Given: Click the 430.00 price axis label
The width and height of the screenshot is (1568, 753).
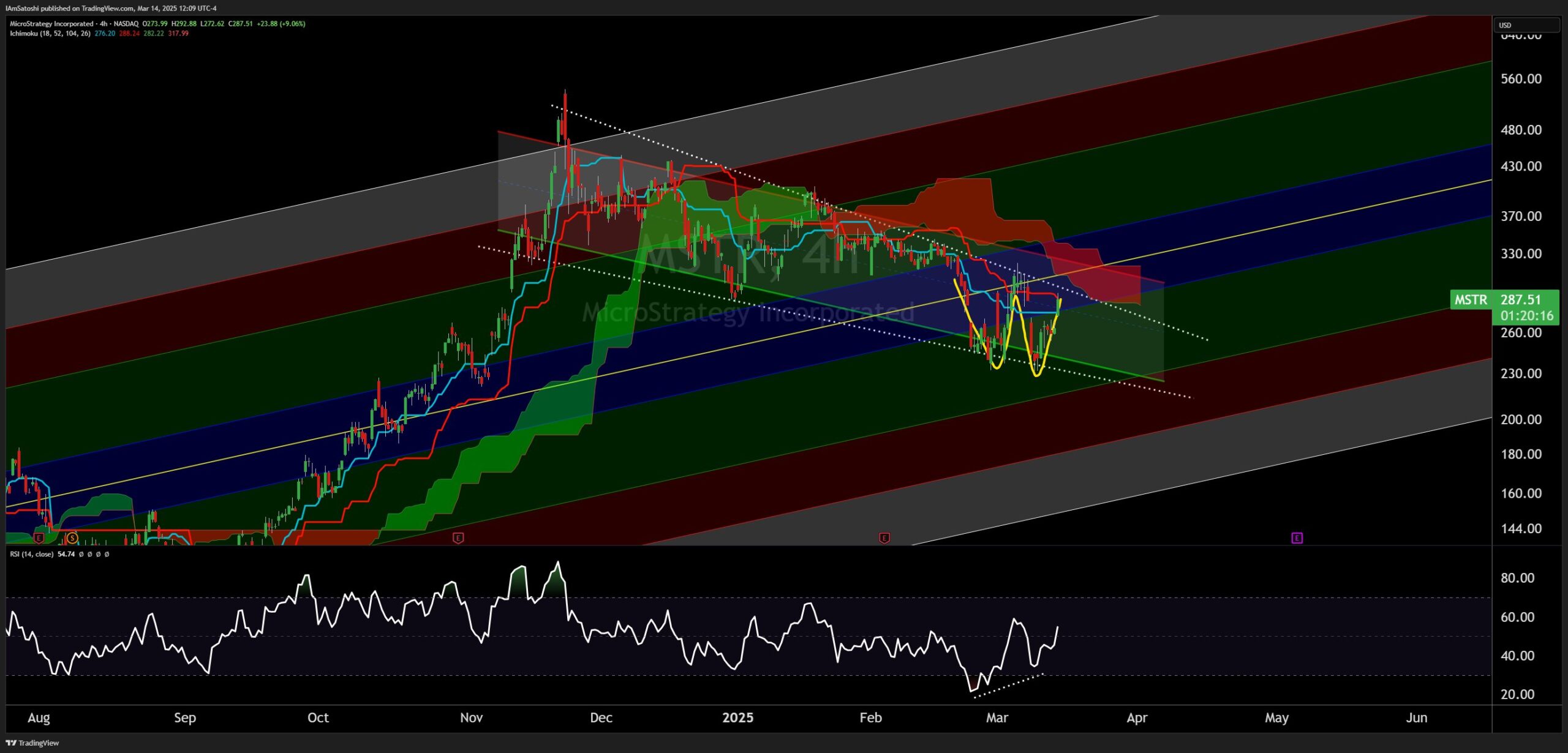Looking at the screenshot, I should tap(1521, 167).
